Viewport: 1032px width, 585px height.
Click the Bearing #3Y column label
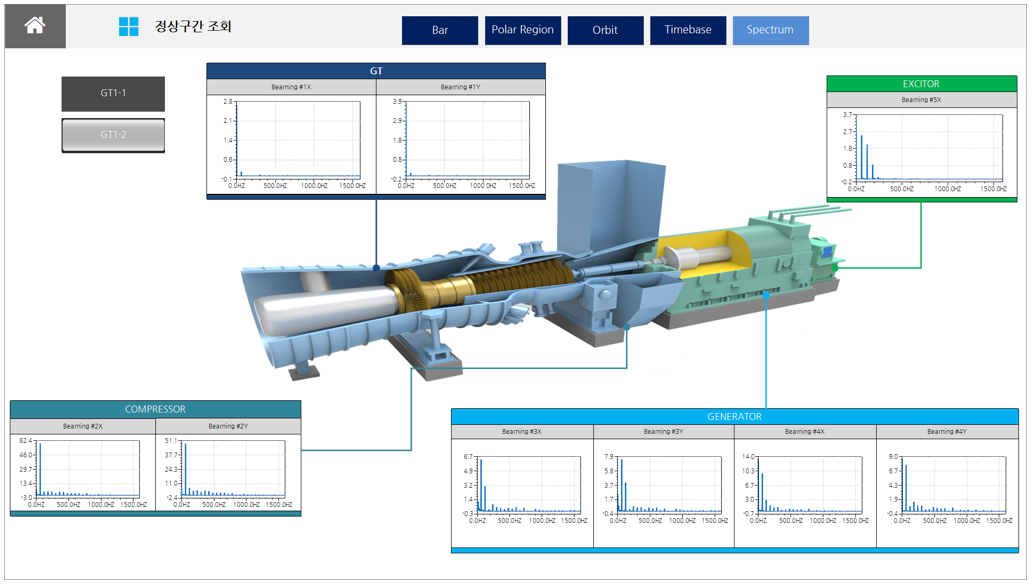tap(663, 432)
